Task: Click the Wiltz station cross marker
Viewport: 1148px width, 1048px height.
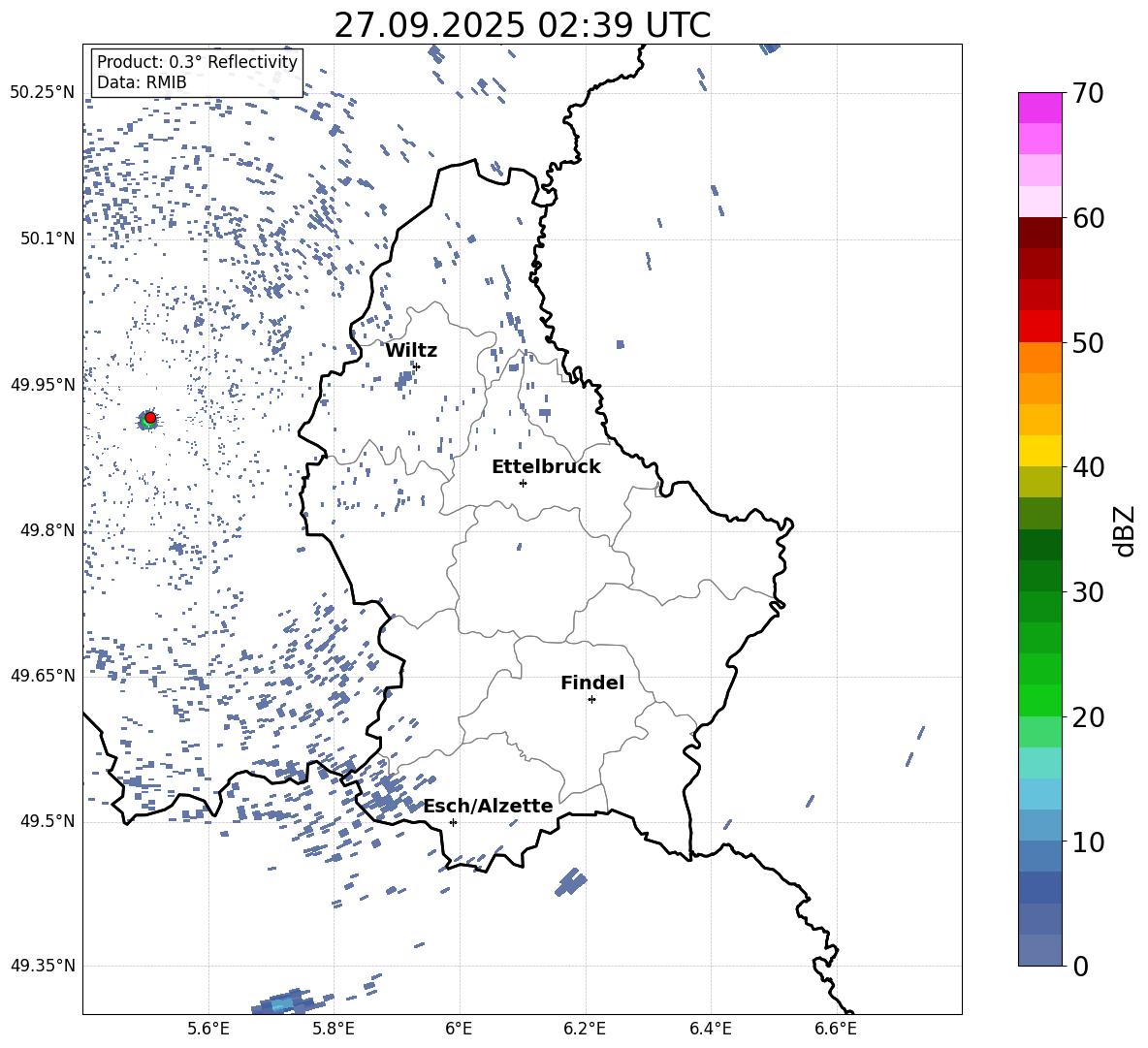Action: coord(417,366)
